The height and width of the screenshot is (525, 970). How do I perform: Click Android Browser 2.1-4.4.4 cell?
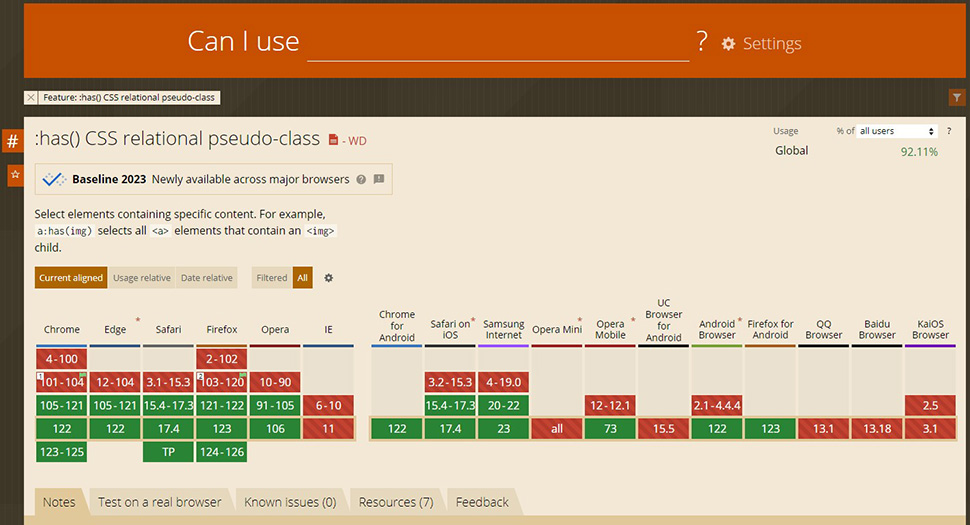(717, 406)
